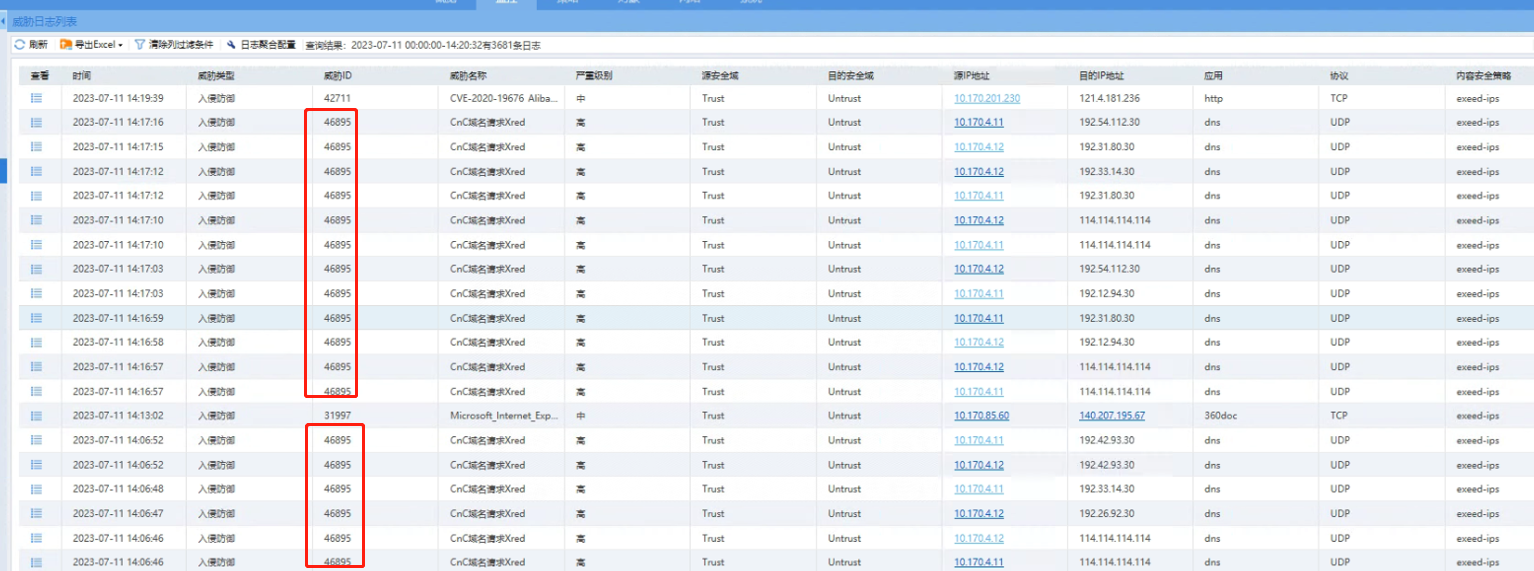Open view icon for 14:17:10 row from 10.170.4.11
The width and height of the screenshot is (1534, 571).
point(36,245)
